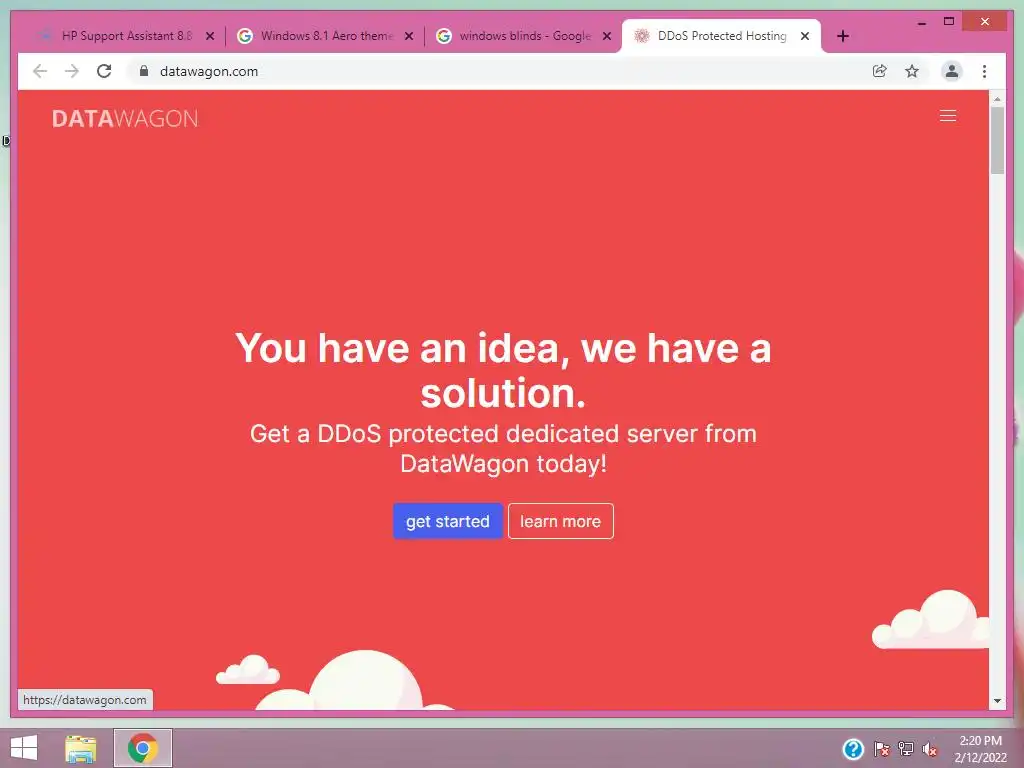The image size is (1024, 768).
Task: Open Action Center flag icon
Action: [x=881, y=749]
